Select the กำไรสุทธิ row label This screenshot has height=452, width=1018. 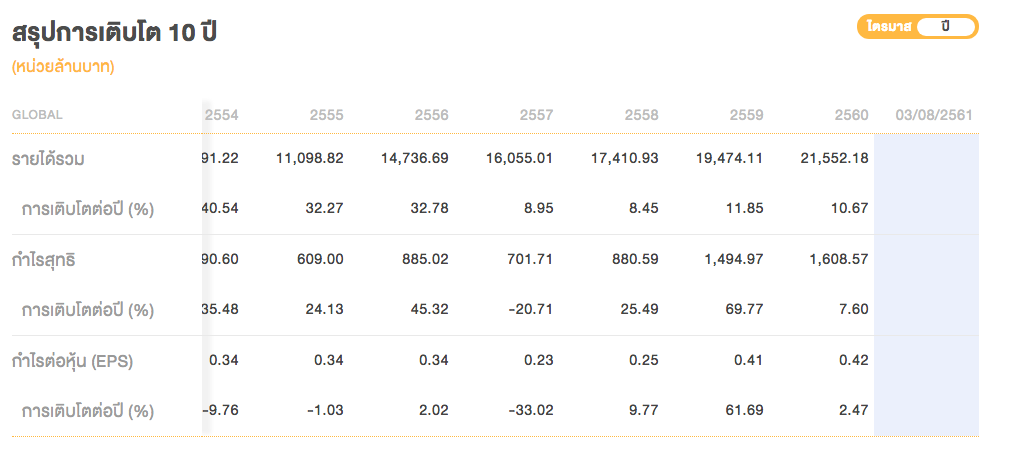44,260
